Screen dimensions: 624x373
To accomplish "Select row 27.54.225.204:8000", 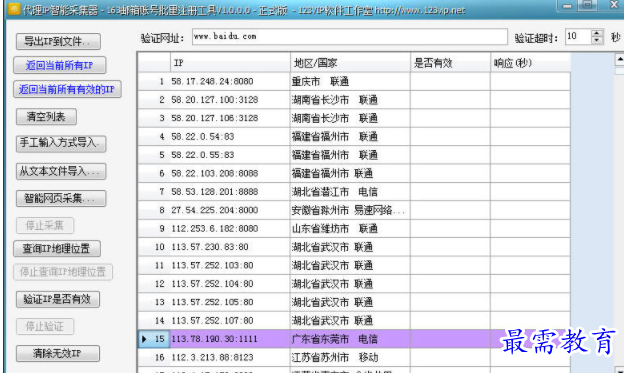I will pyautogui.click(x=354, y=210).
